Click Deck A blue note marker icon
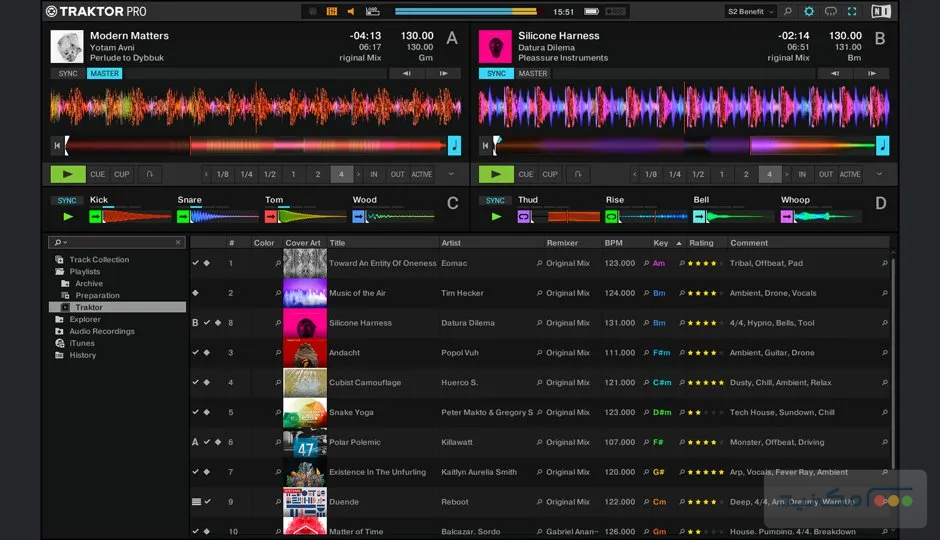Viewport: 940px width, 540px height. tap(454, 145)
